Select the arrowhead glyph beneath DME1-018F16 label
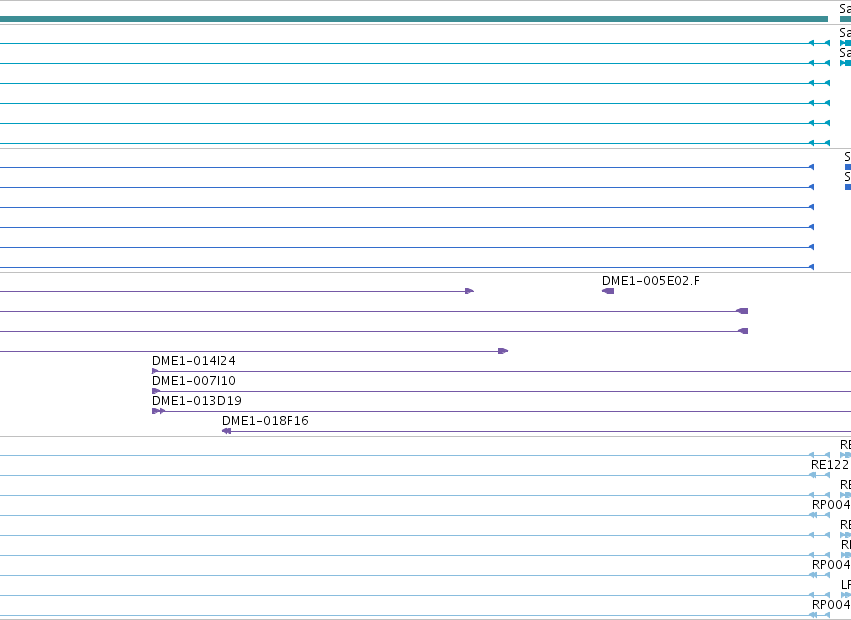851x620 pixels. tap(226, 431)
